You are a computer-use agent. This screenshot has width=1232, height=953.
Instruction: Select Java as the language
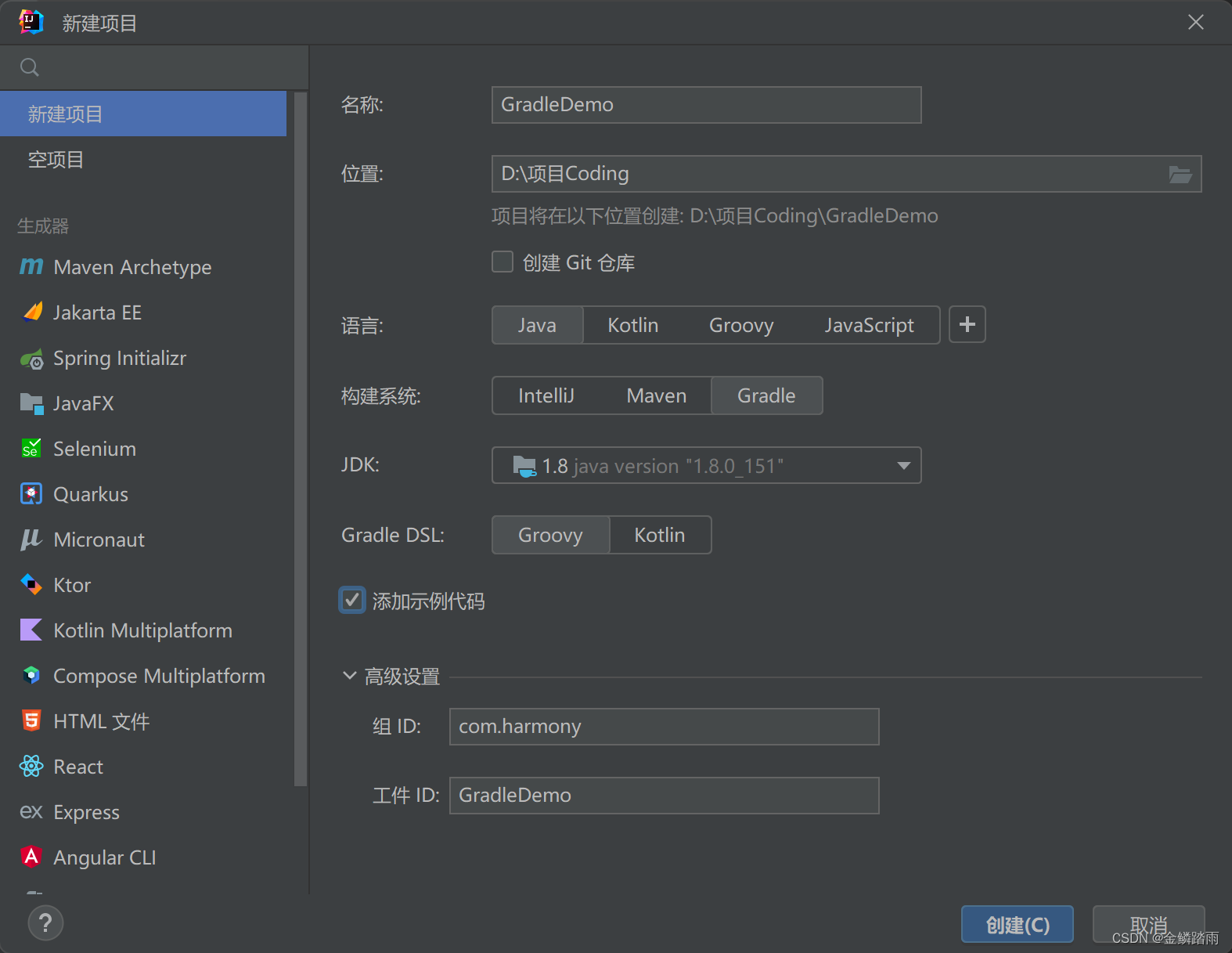click(x=537, y=325)
